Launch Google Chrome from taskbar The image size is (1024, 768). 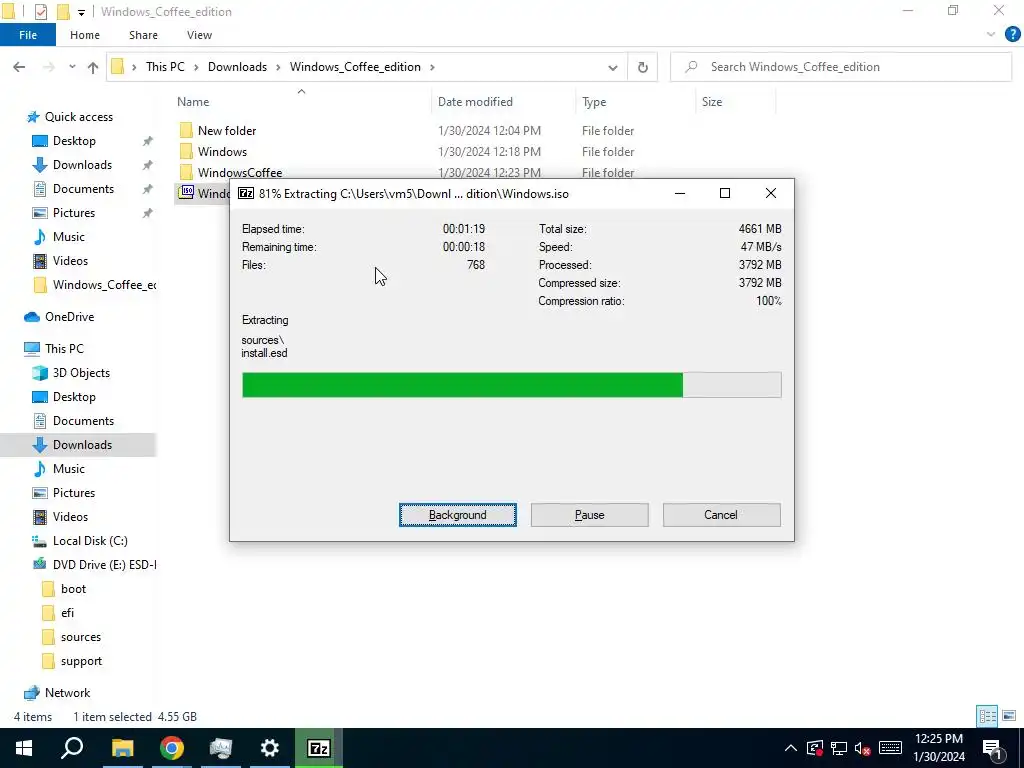coord(171,748)
